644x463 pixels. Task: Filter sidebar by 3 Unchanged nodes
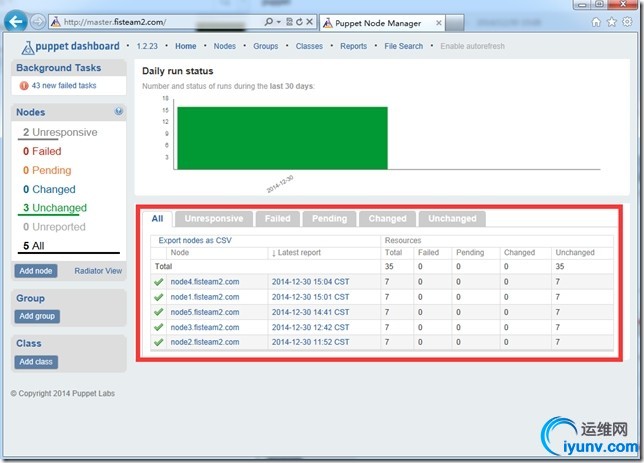(x=55, y=208)
